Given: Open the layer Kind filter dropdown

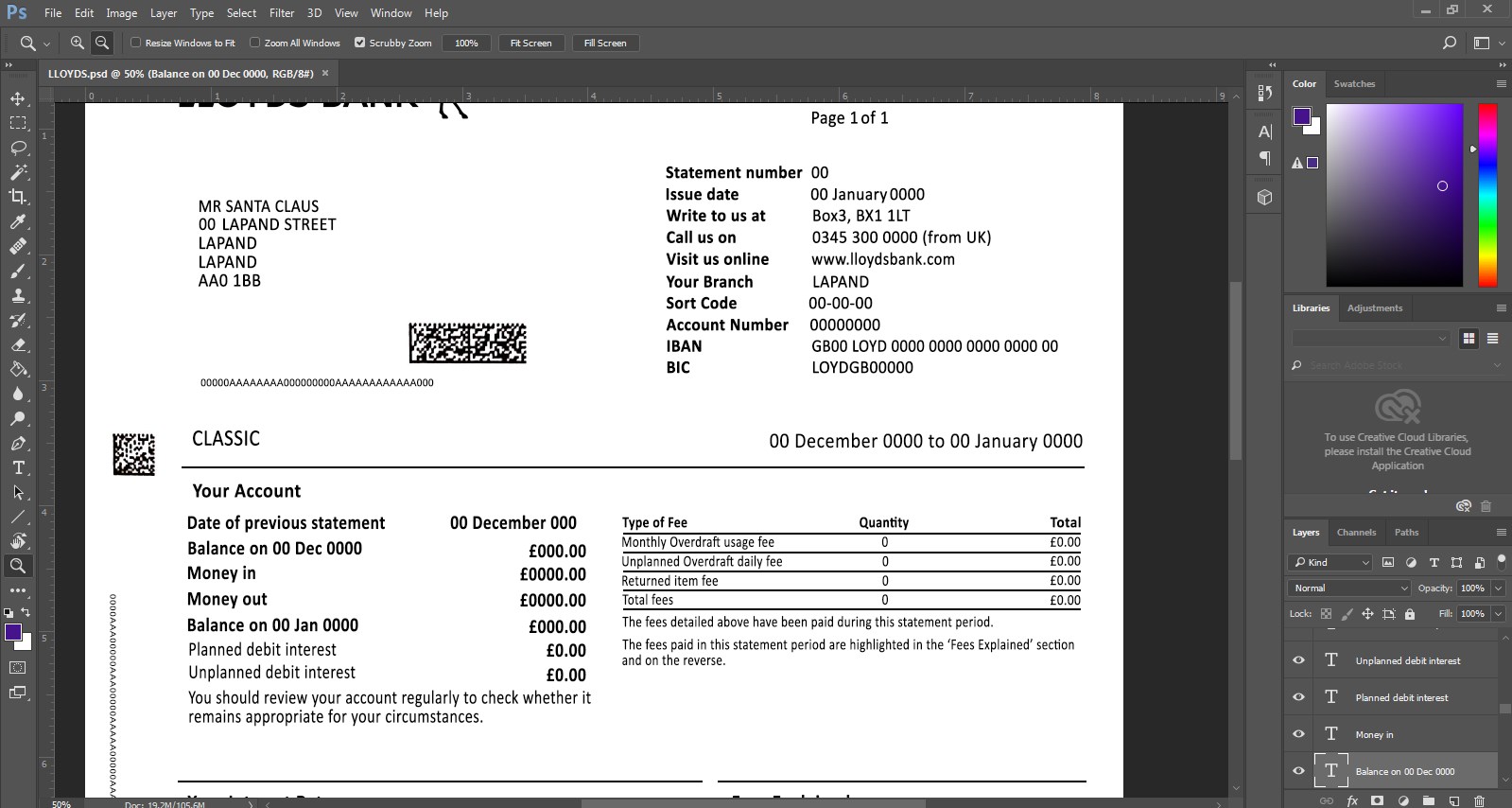Looking at the screenshot, I should [1331, 562].
